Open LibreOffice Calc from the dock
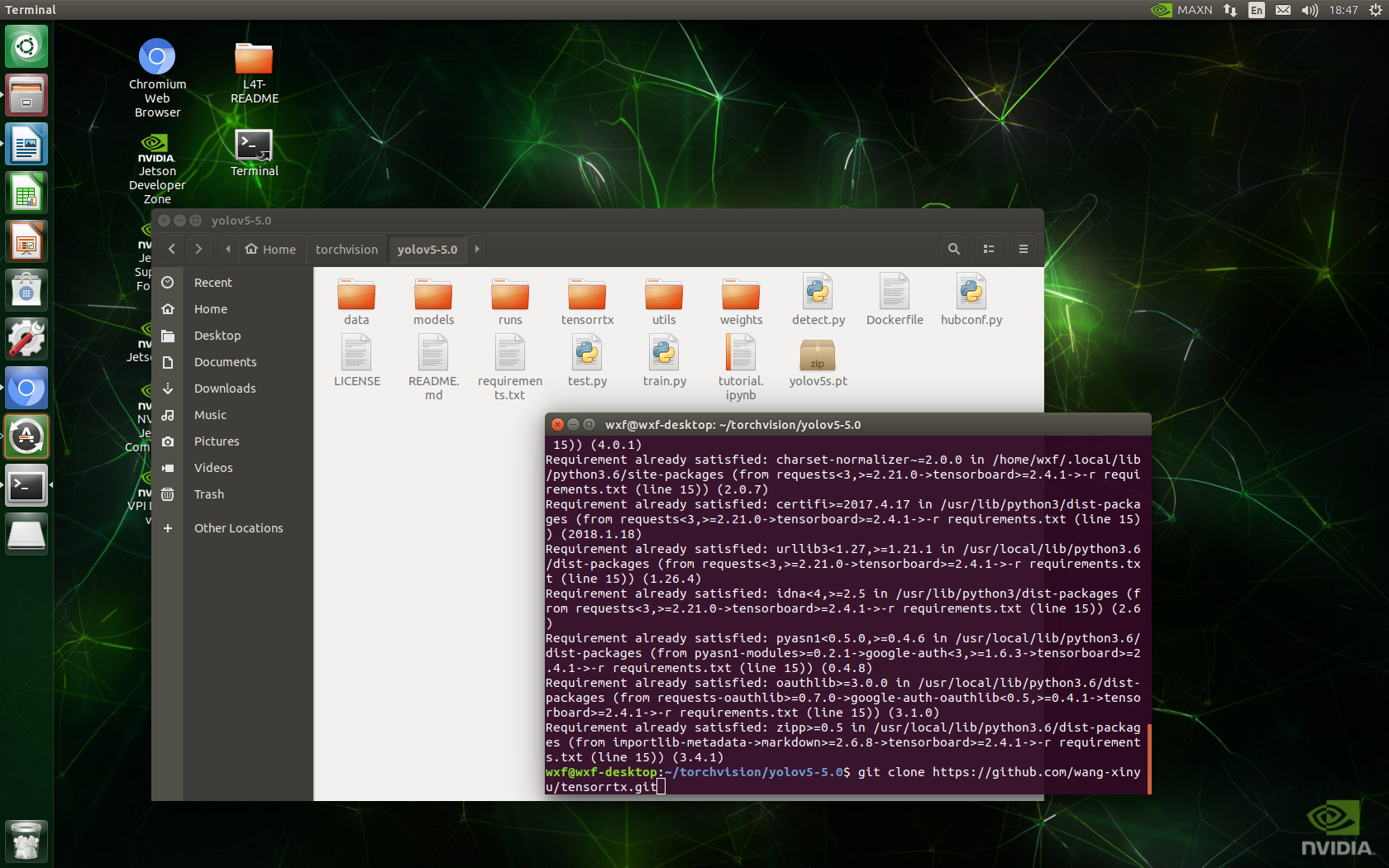Image resolution: width=1389 pixels, height=868 pixels. click(26, 192)
